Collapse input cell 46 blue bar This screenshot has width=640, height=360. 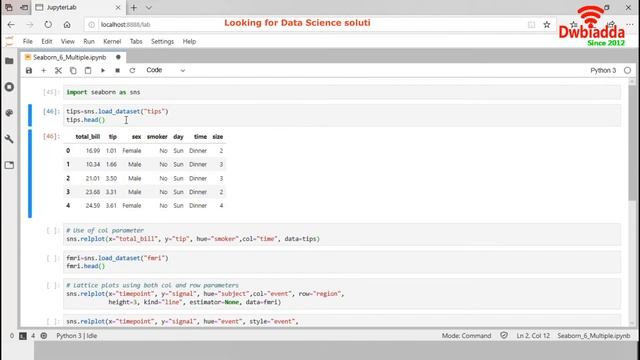30,115
